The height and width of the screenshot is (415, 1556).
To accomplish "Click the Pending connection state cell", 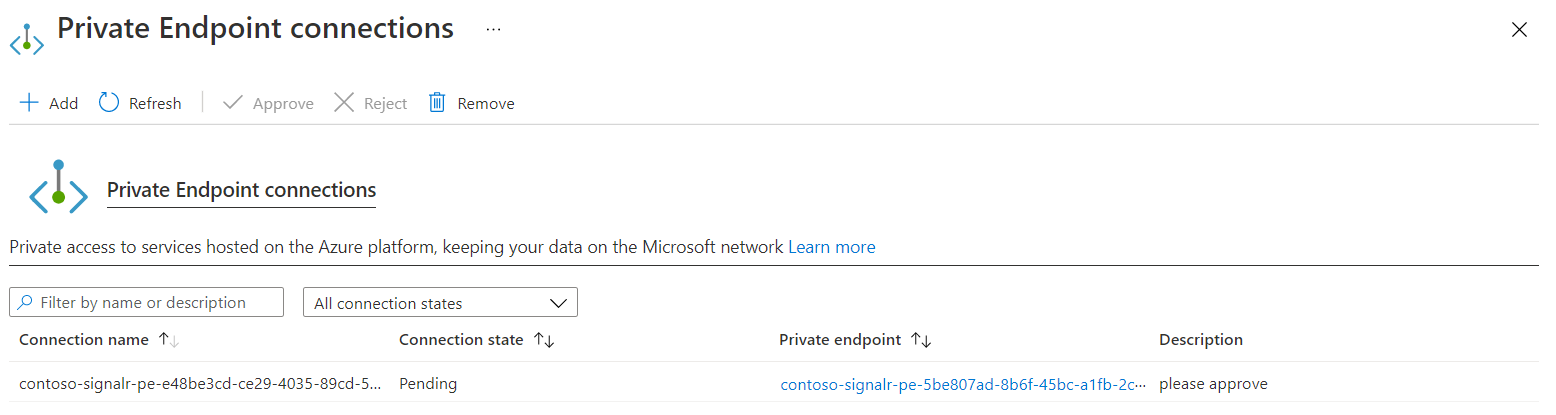I will tap(428, 384).
